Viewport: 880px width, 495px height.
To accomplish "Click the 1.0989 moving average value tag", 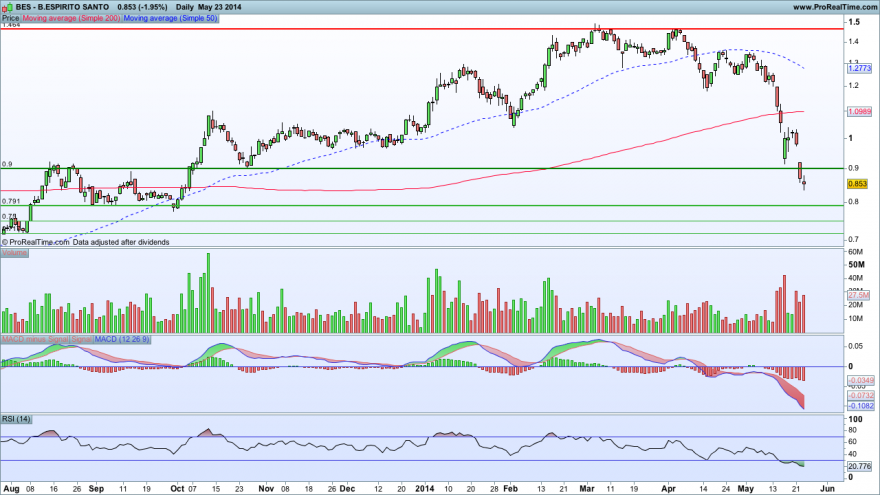I will [859, 112].
